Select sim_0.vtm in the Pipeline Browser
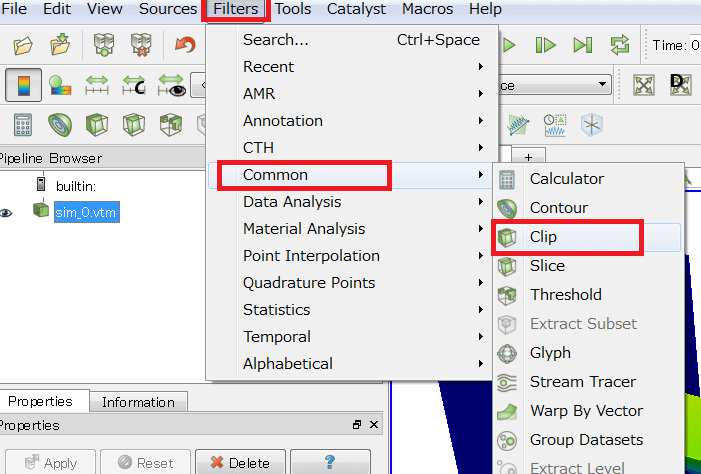 tap(87, 212)
